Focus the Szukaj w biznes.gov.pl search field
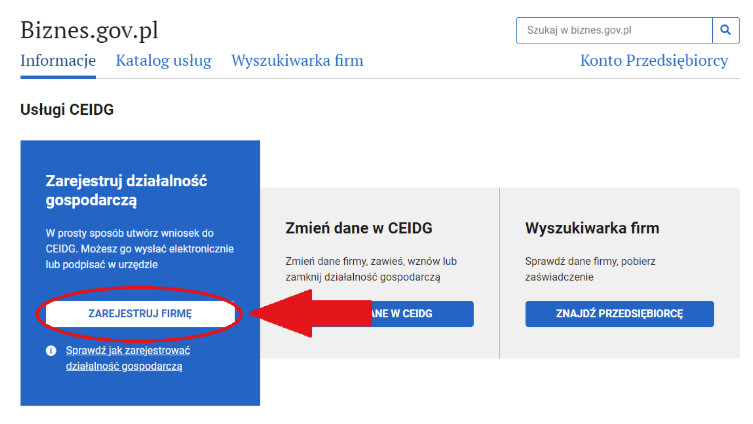The height and width of the screenshot is (424, 753). pos(614,30)
